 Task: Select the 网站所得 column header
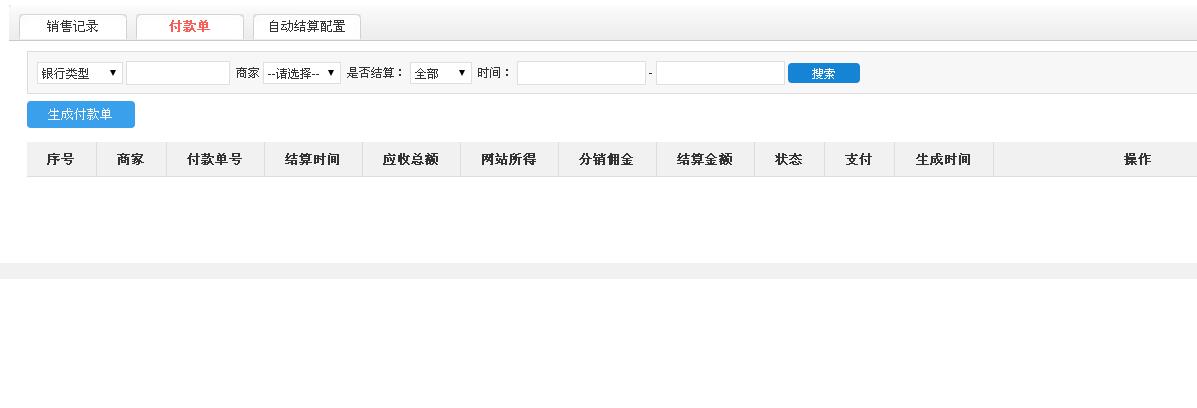(x=509, y=159)
